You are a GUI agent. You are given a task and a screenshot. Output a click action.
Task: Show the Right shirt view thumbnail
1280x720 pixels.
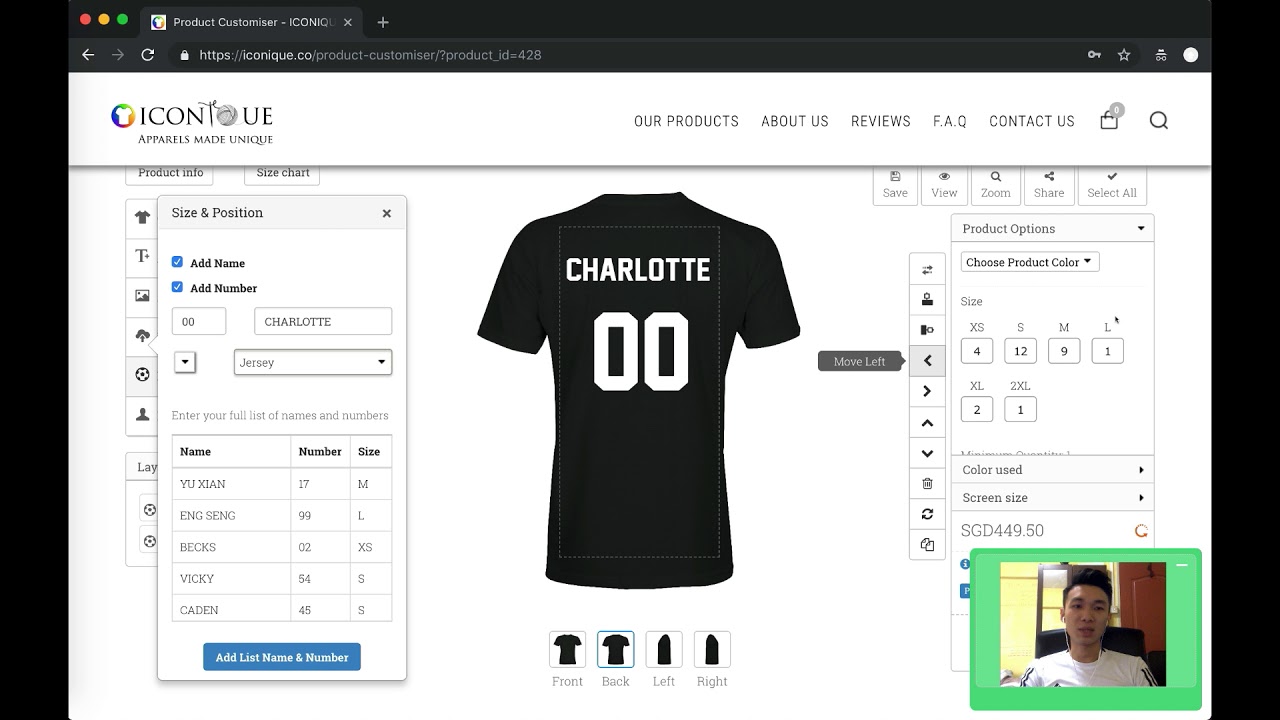(x=712, y=650)
